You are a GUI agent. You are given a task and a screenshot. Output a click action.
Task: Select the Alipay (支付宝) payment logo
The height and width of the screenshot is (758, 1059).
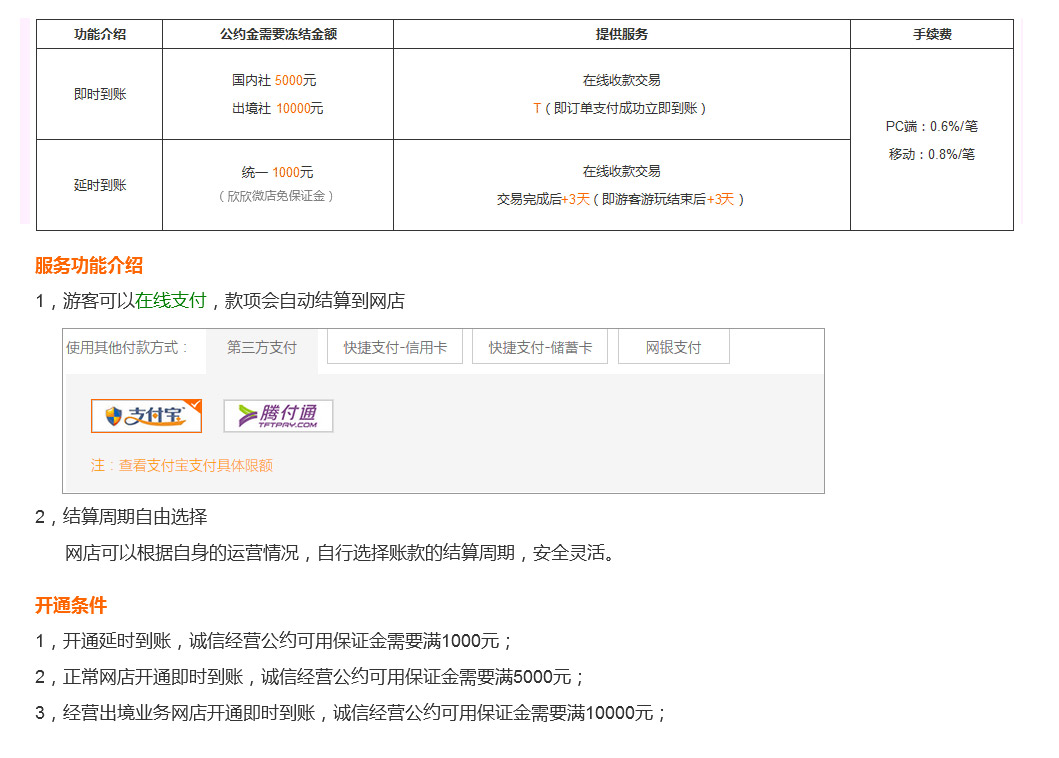tap(146, 416)
